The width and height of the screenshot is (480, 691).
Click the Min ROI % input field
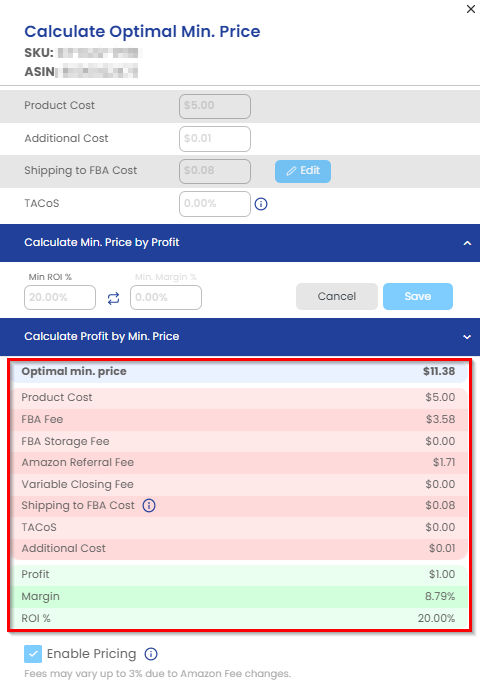(60, 297)
